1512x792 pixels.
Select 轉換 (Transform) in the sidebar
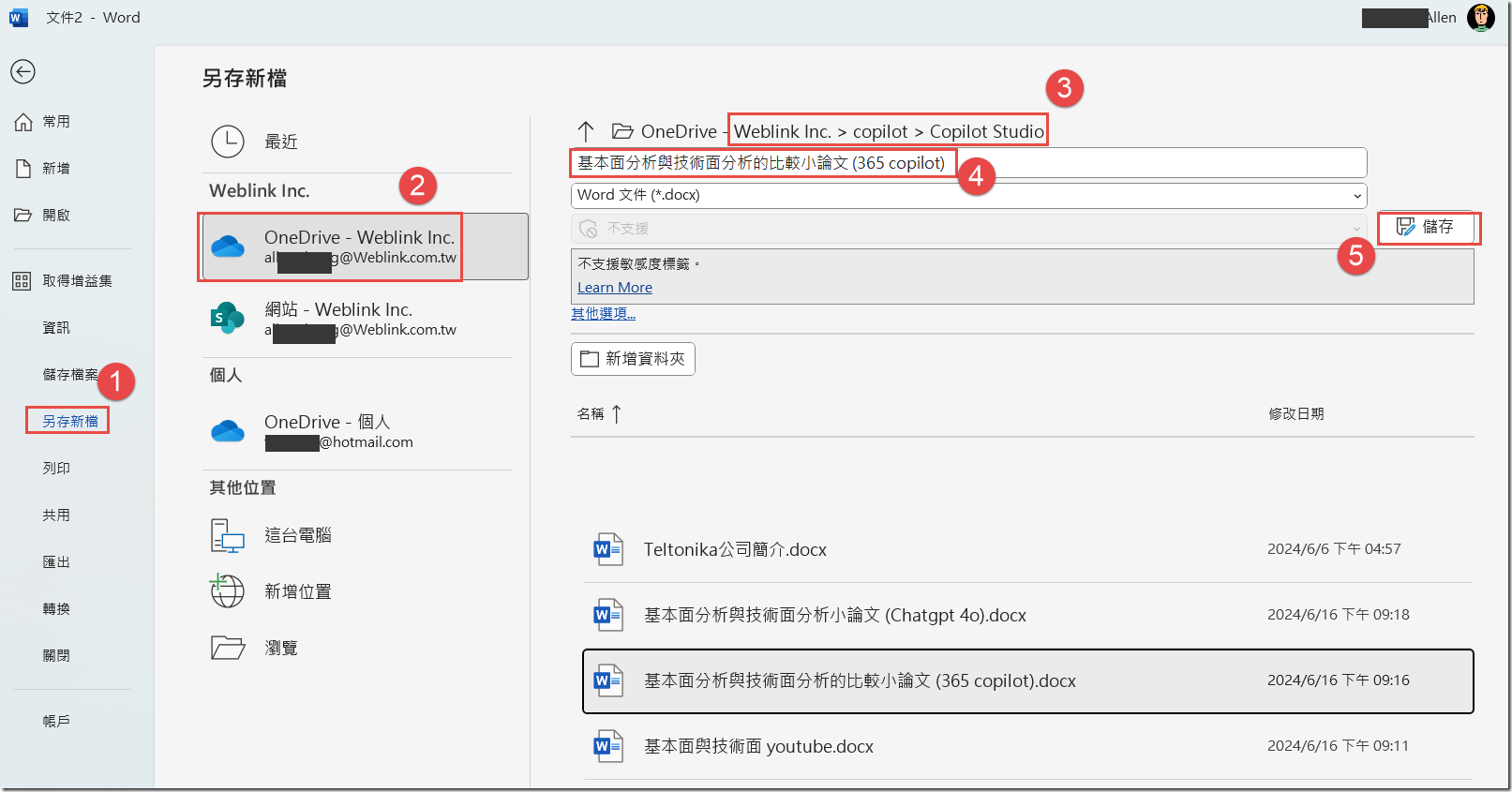coord(56,609)
